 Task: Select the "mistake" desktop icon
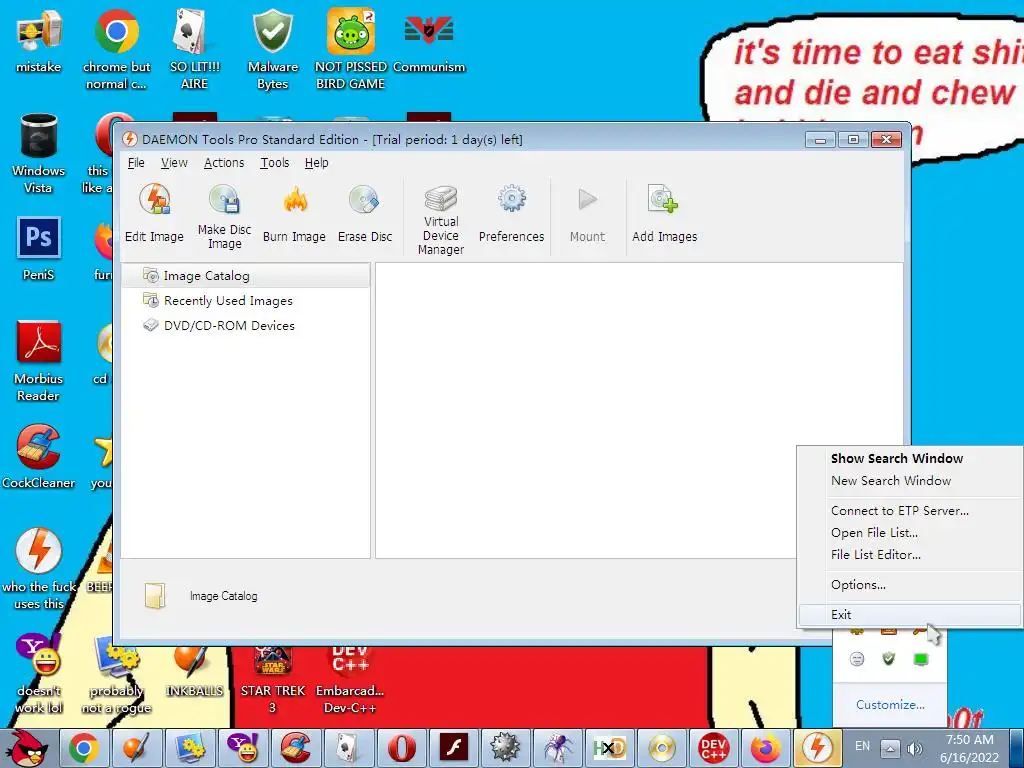(x=39, y=42)
